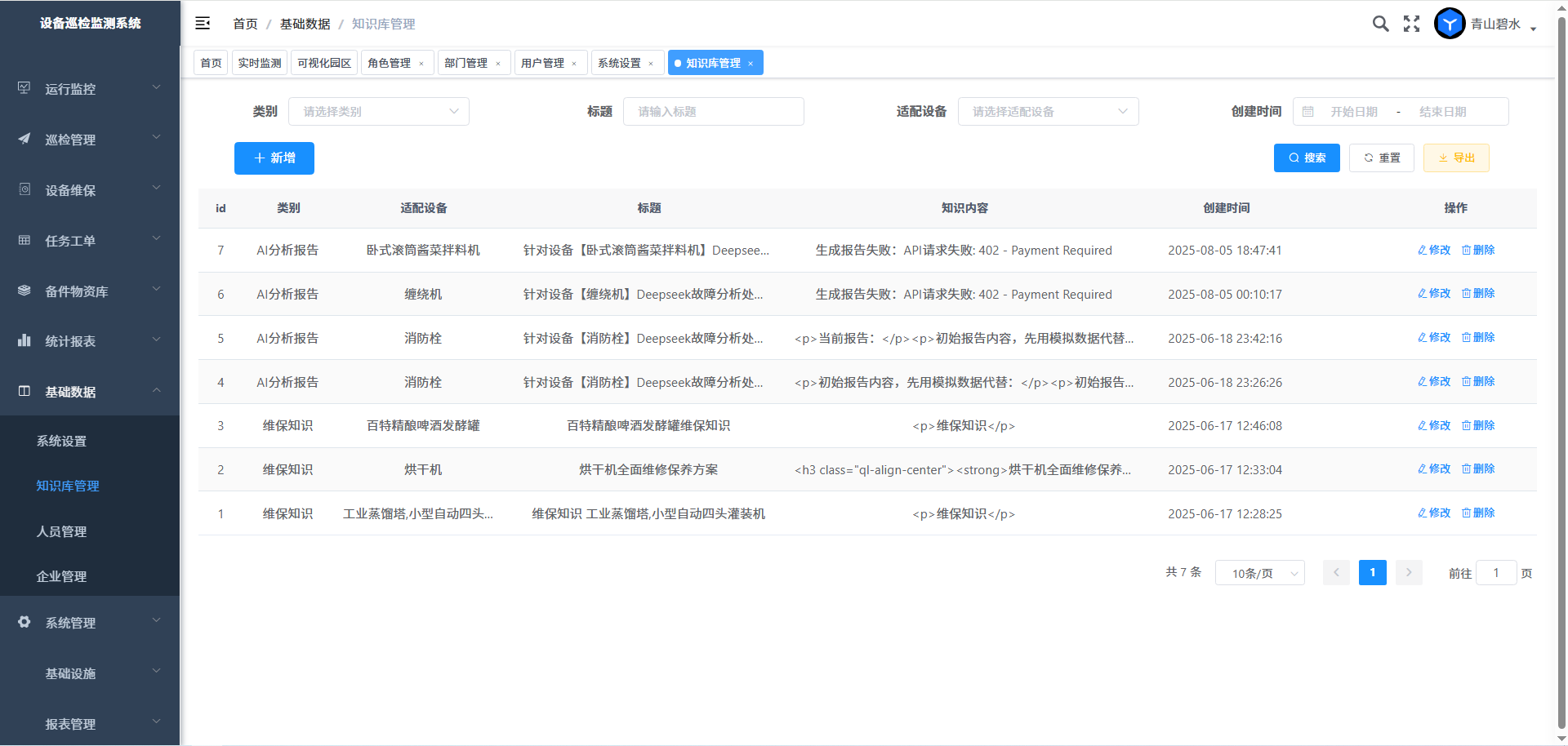Click 修改 for the 烘干机 row

[x=1434, y=468]
